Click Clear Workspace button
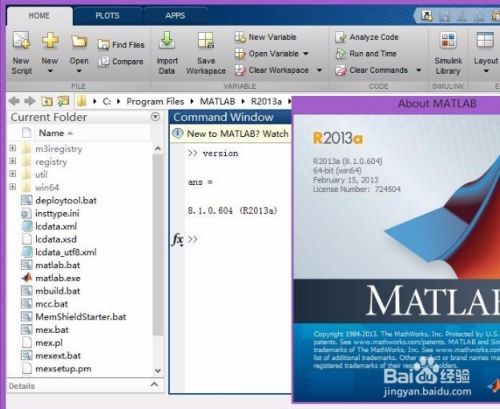The image size is (500, 409). click(272, 70)
